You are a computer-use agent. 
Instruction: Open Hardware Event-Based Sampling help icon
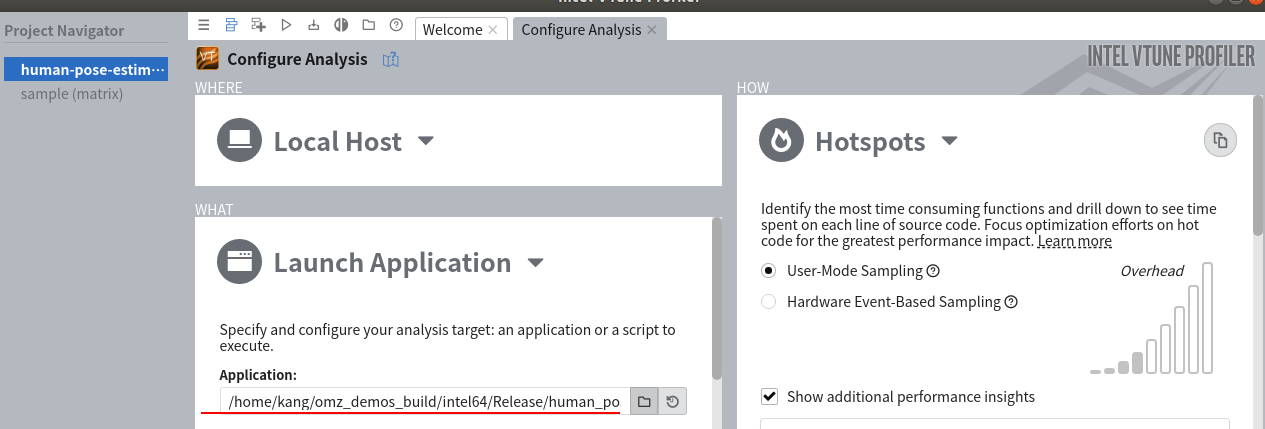coord(1011,301)
